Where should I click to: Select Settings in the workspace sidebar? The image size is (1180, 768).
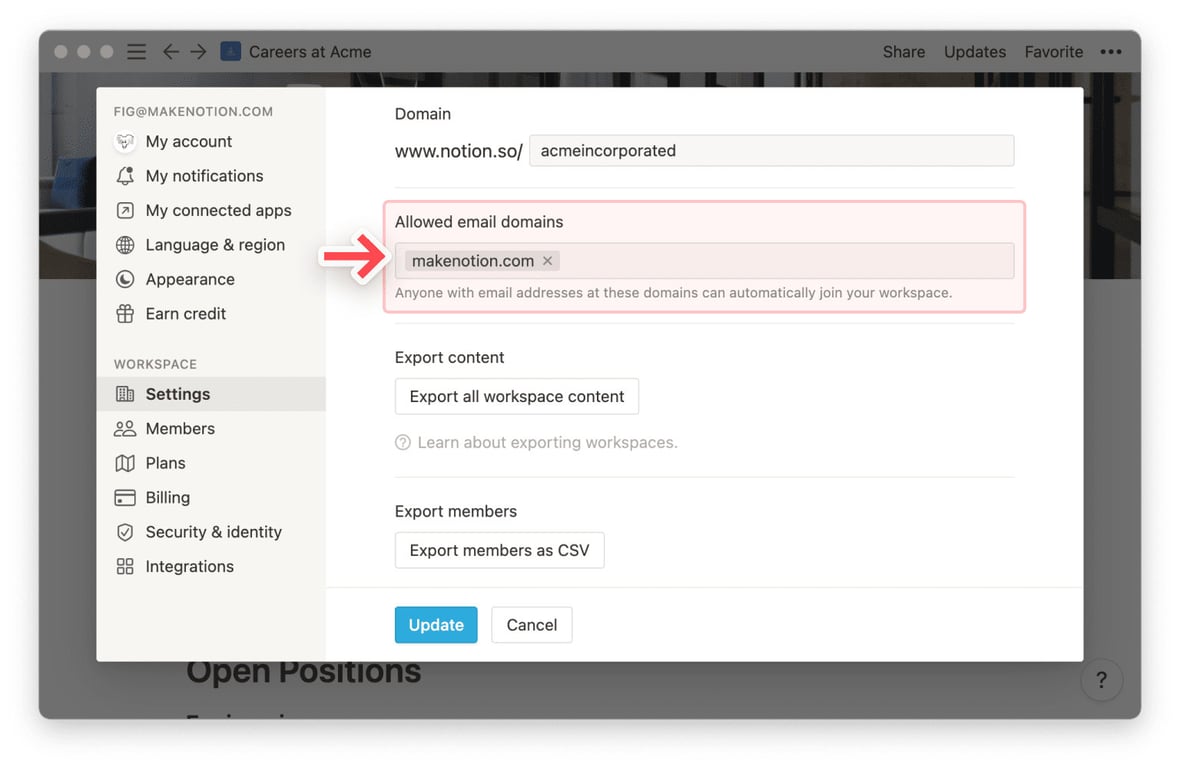pyautogui.click(x=211, y=394)
